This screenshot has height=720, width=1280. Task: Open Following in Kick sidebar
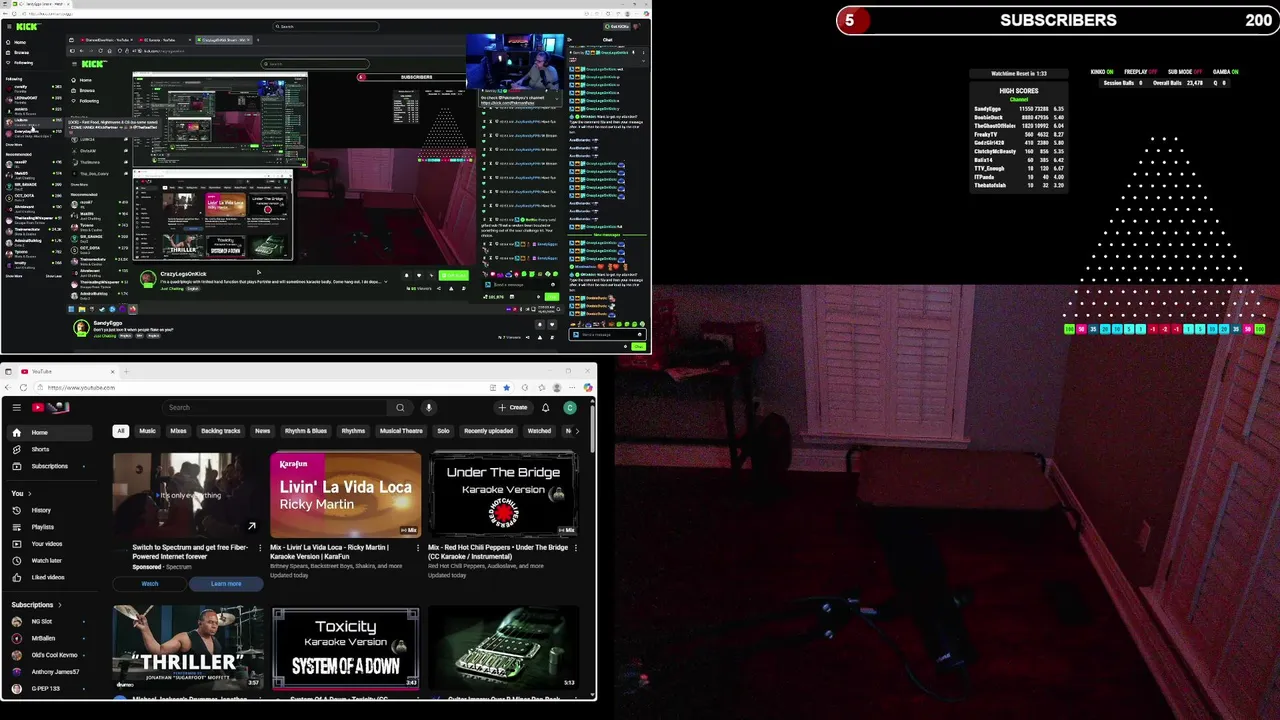tap(23, 63)
